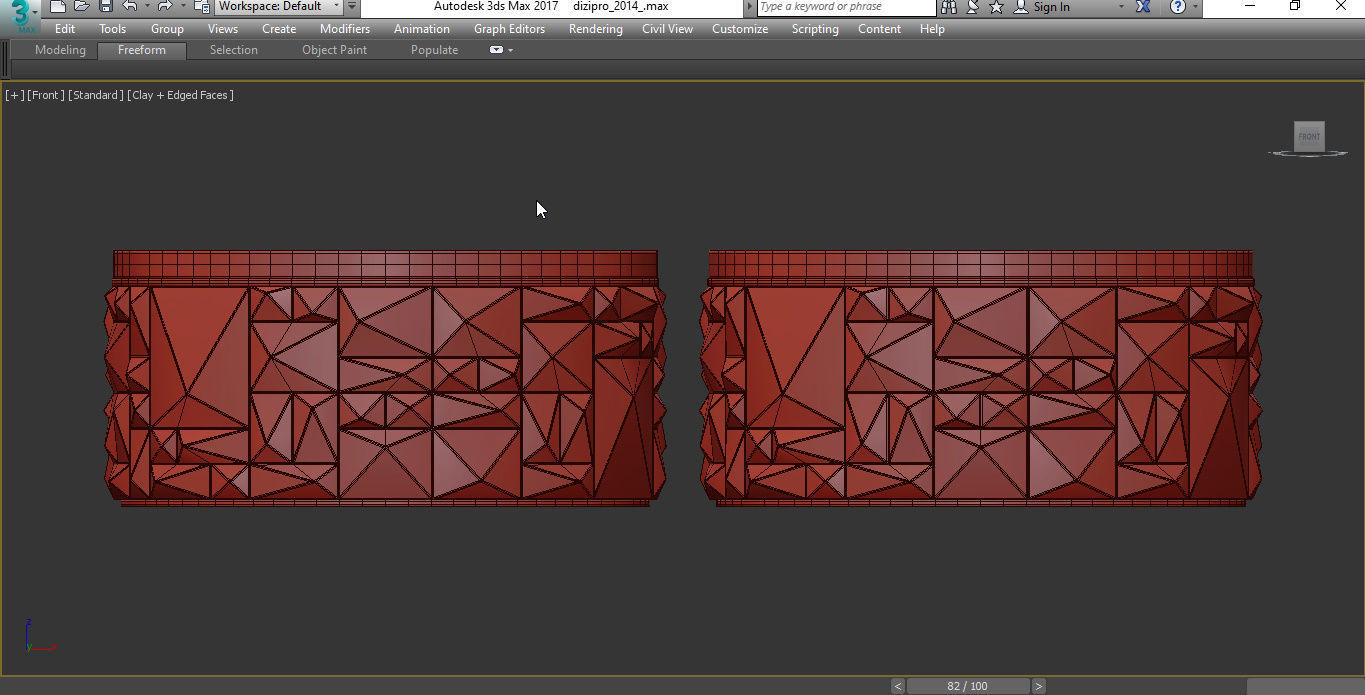Open the Customize menu
The image size is (1365, 695).
click(740, 29)
